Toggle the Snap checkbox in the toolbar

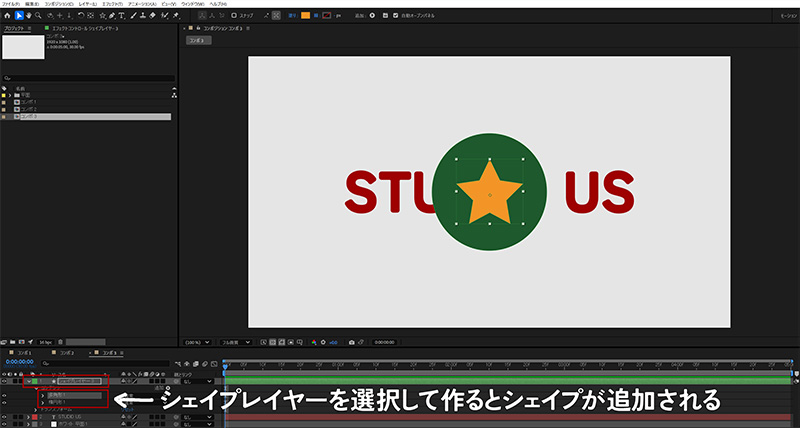tap(234, 16)
